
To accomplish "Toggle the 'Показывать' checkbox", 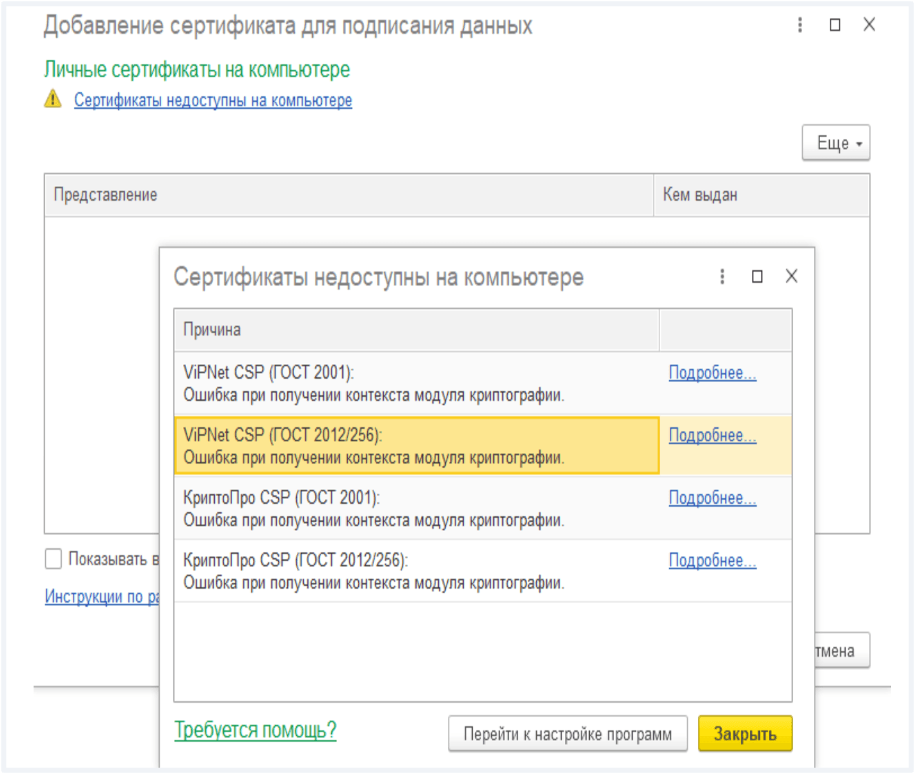I will tap(54, 558).
